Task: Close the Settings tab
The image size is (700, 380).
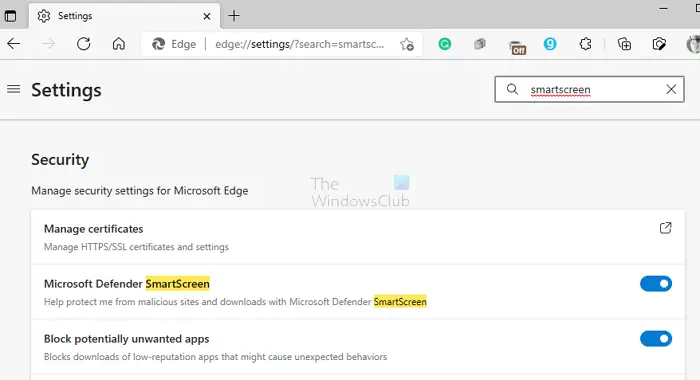Action: (x=207, y=17)
